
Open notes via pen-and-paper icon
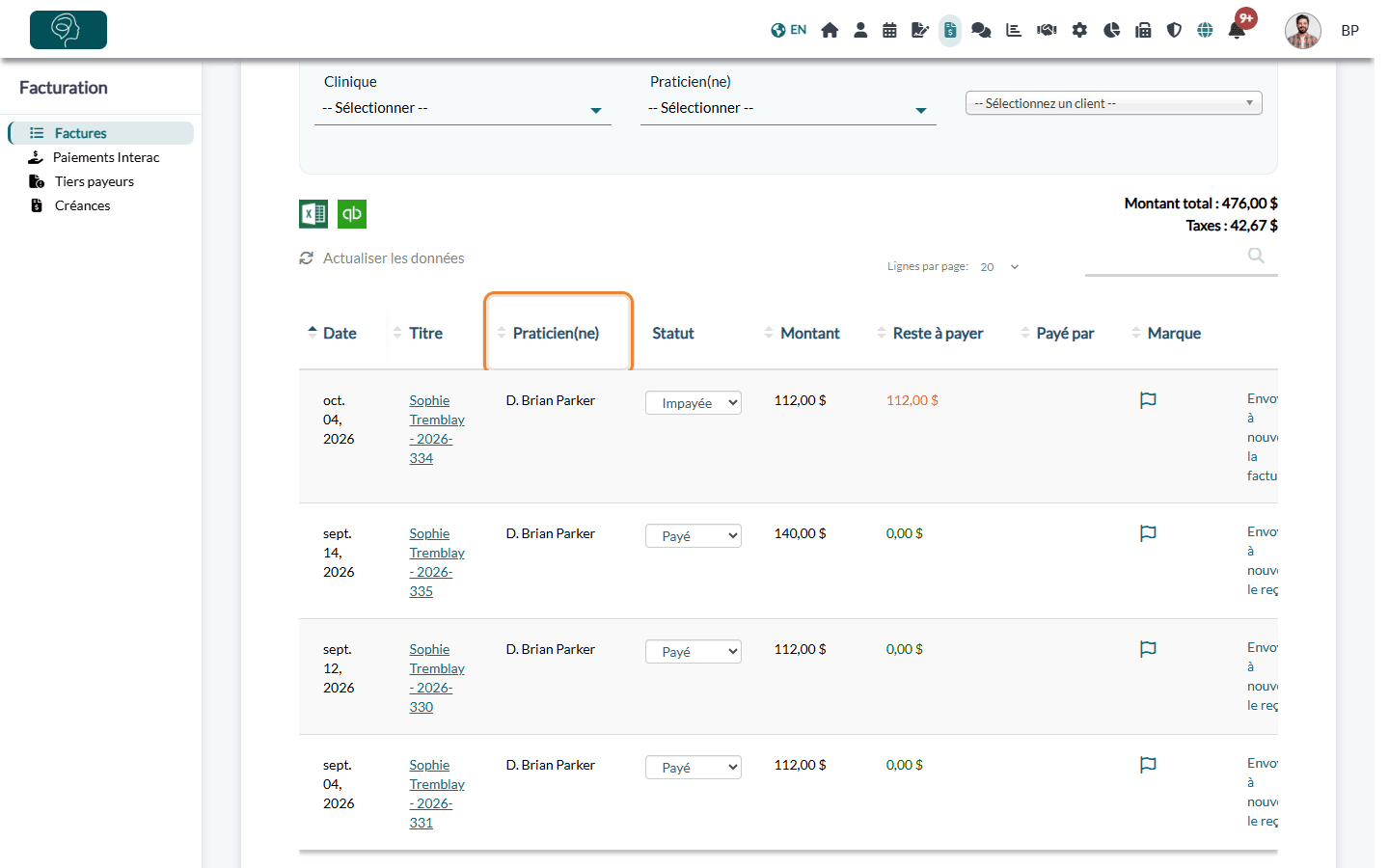pos(920,30)
